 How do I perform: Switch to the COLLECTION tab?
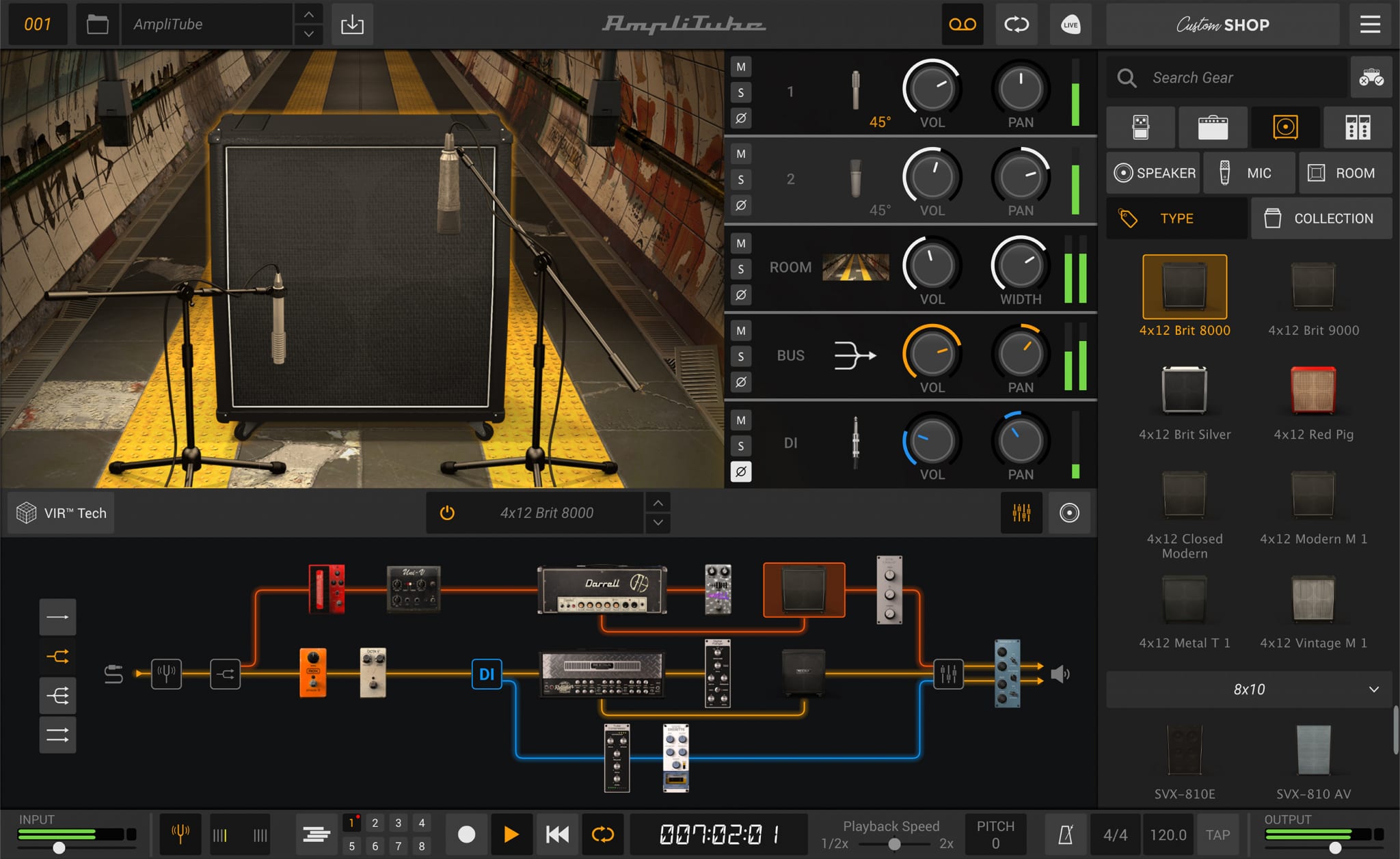click(1321, 218)
